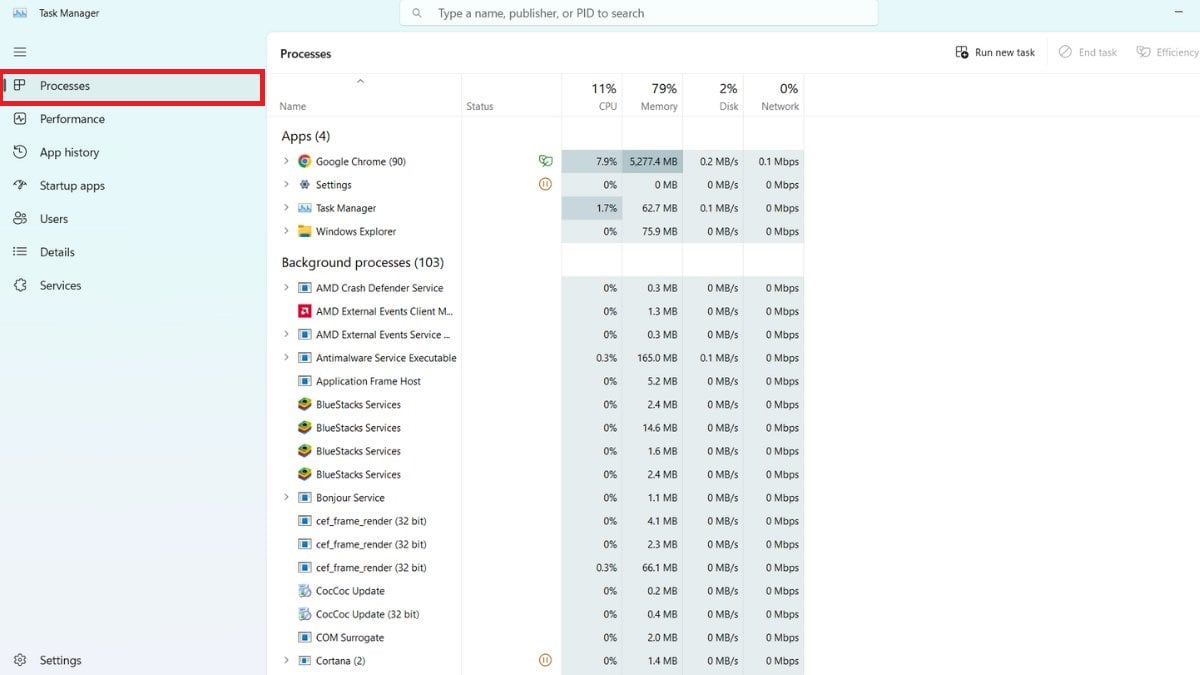
Task: Click the Details list icon
Action: (x=20, y=252)
